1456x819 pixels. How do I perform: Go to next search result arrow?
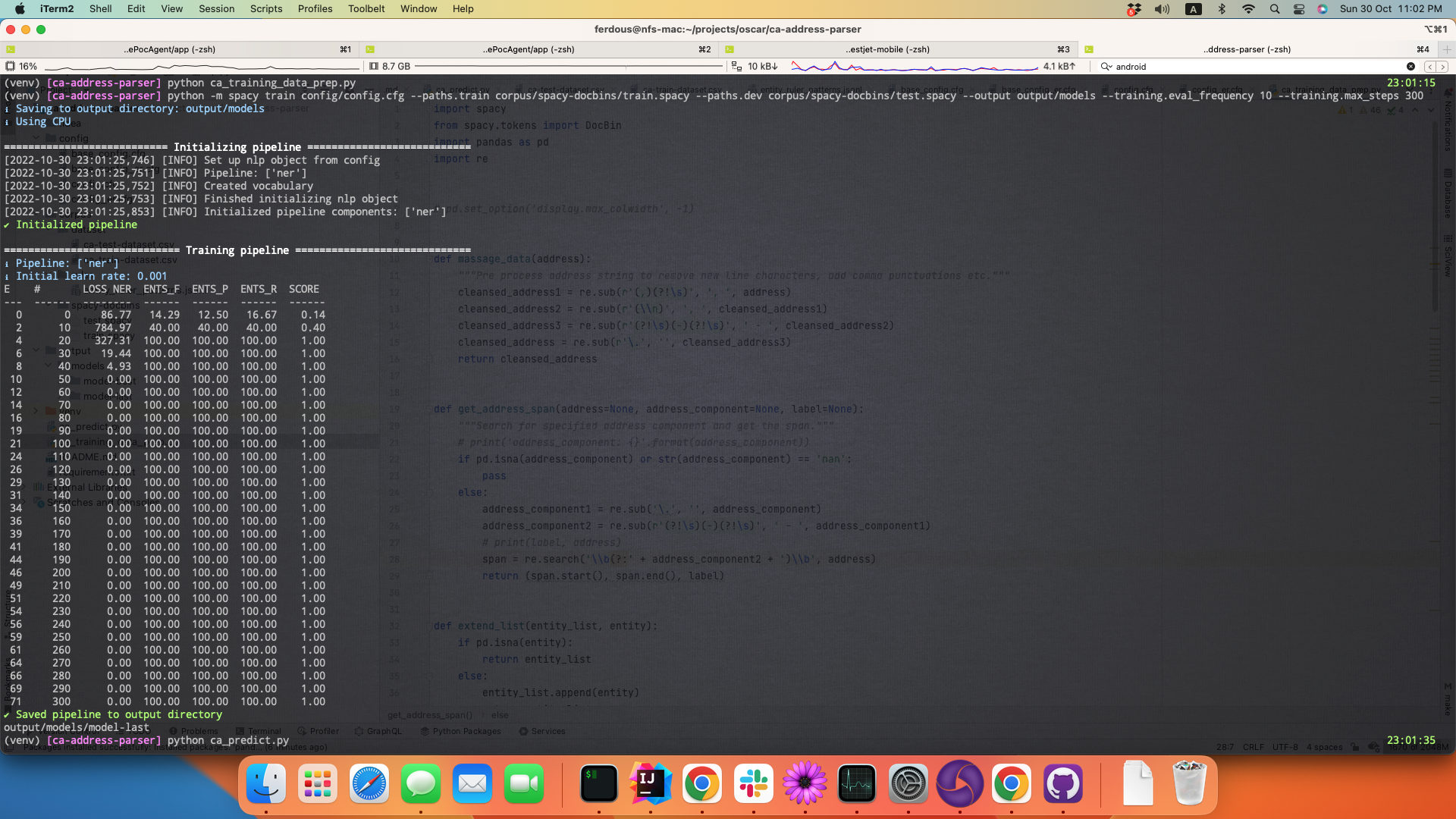tap(1443, 67)
